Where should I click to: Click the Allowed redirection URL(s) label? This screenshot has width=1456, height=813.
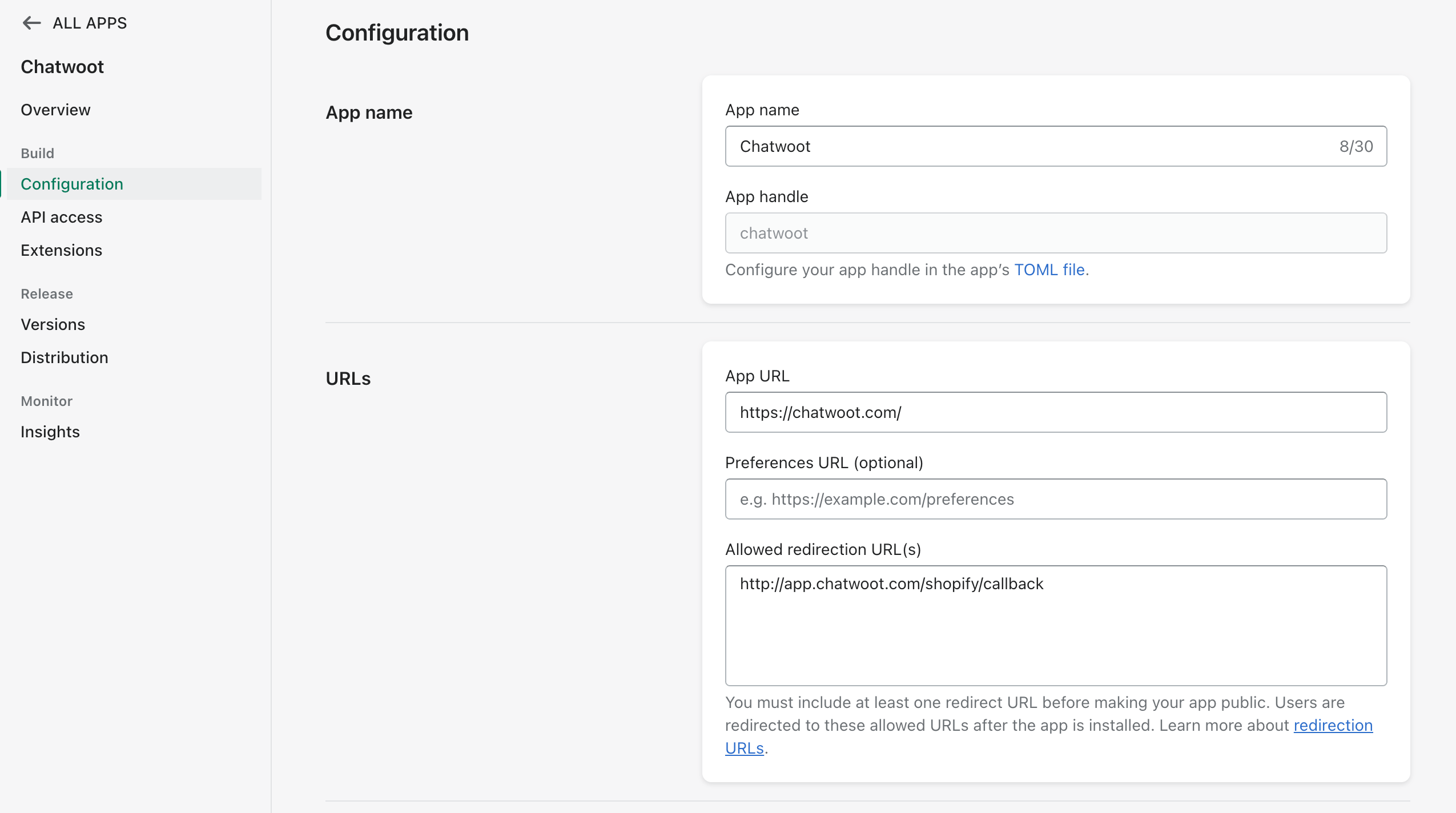(823, 549)
